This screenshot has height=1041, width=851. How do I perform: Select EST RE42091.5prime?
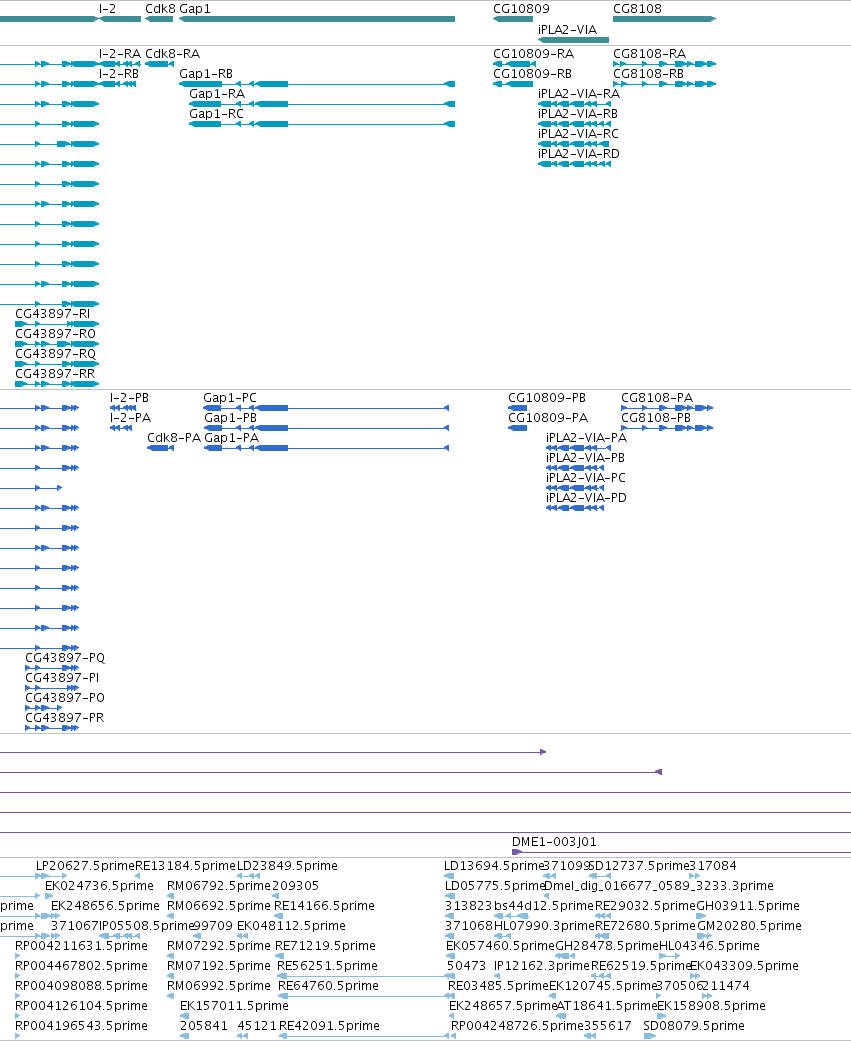(329, 1026)
